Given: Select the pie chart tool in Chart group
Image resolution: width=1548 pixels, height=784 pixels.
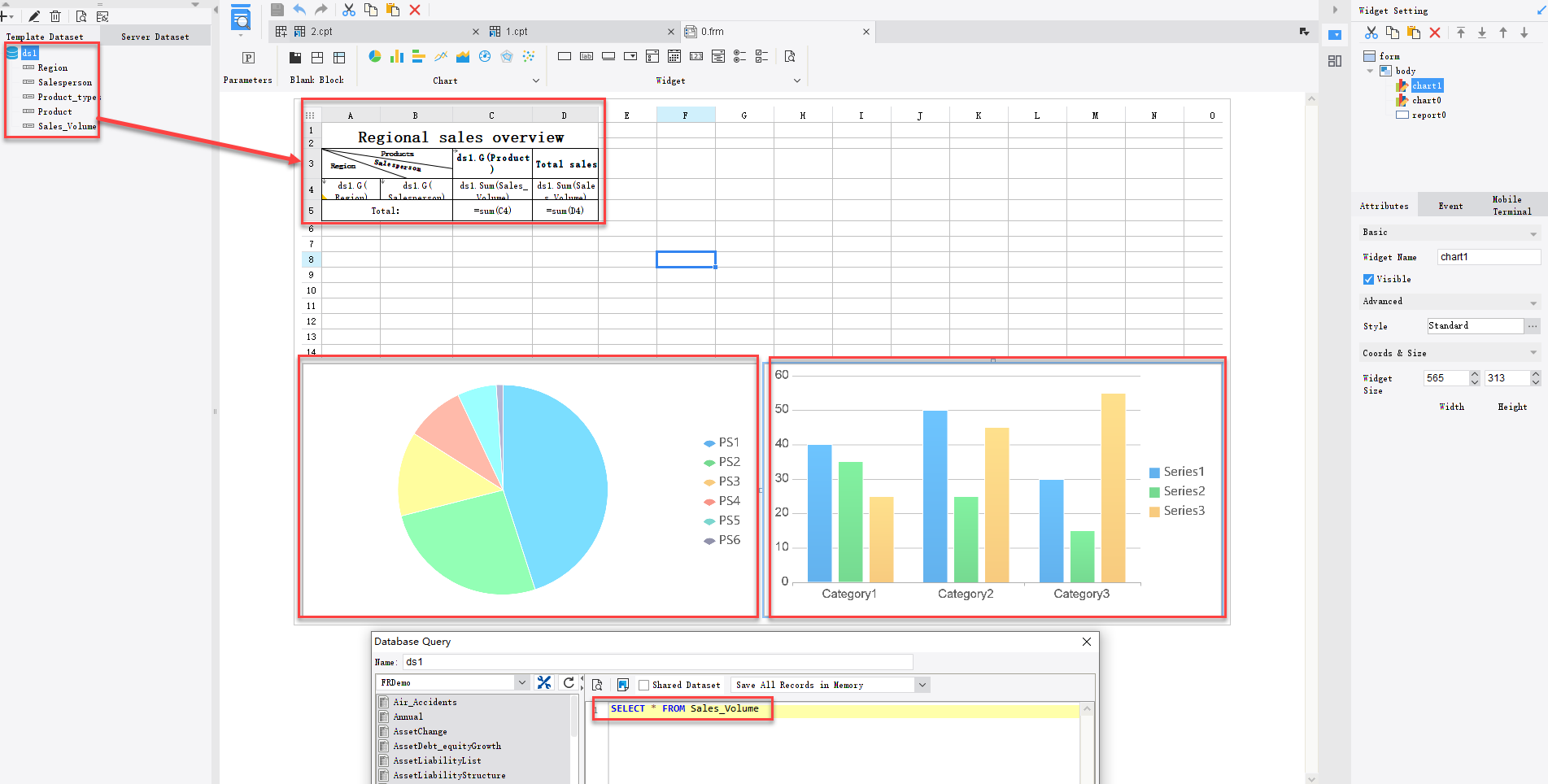Looking at the screenshot, I should (374, 56).
